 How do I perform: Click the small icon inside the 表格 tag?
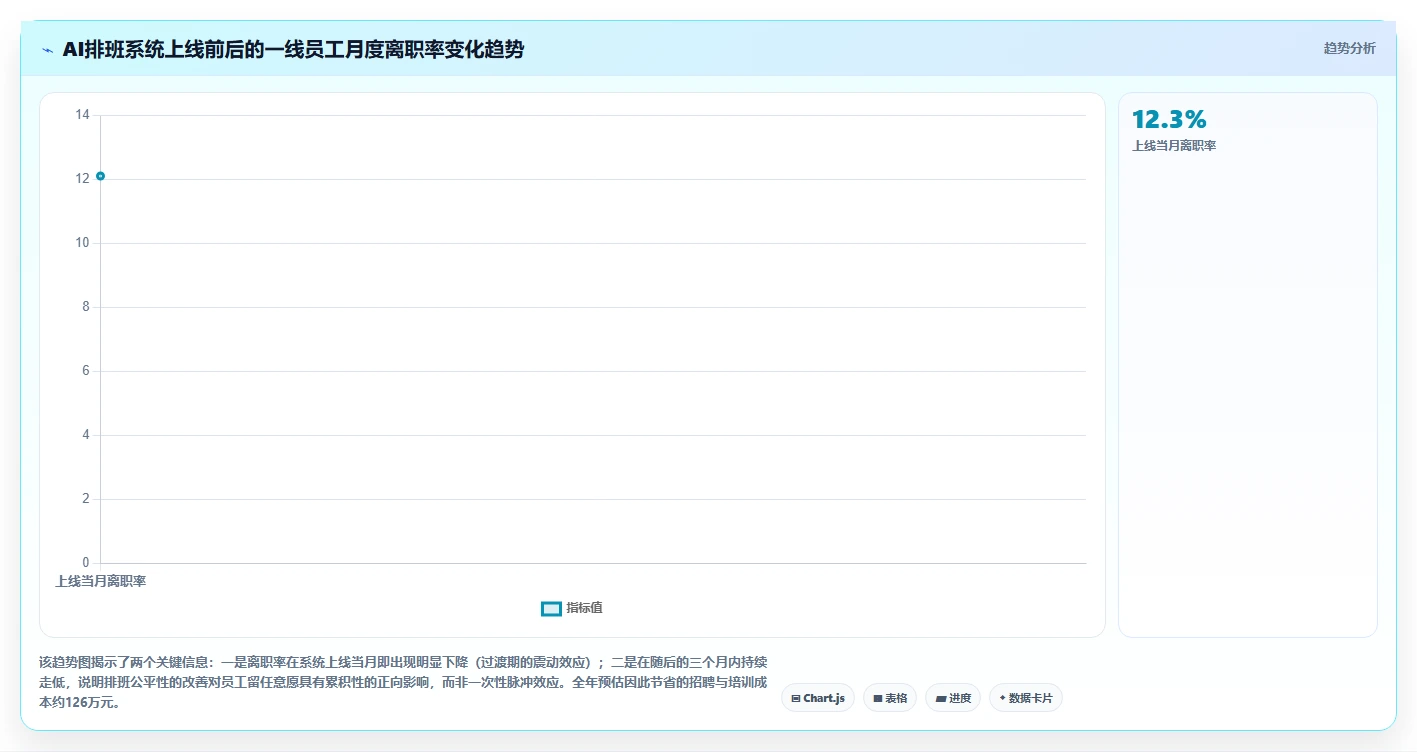877,698
